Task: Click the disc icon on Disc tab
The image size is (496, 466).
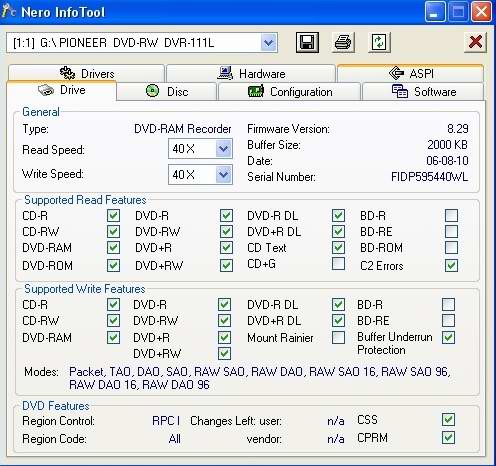Action: 152,91
